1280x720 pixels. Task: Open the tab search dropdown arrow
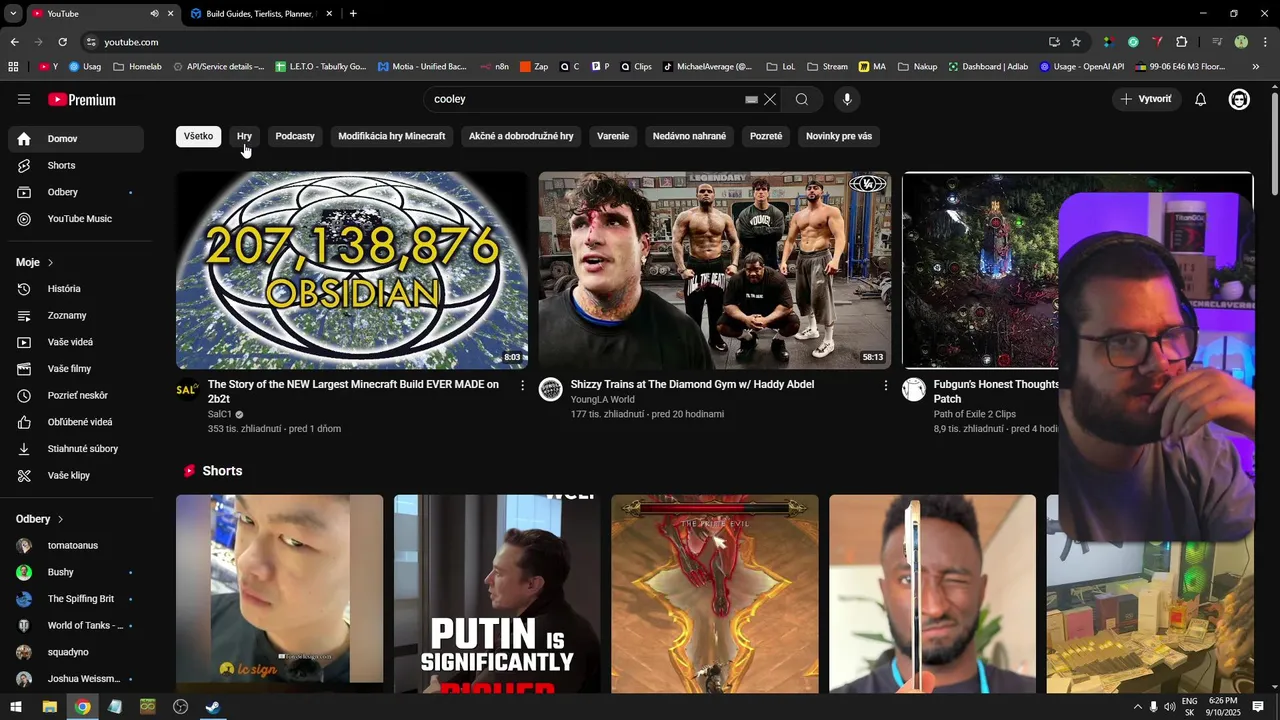click(13, 14)
